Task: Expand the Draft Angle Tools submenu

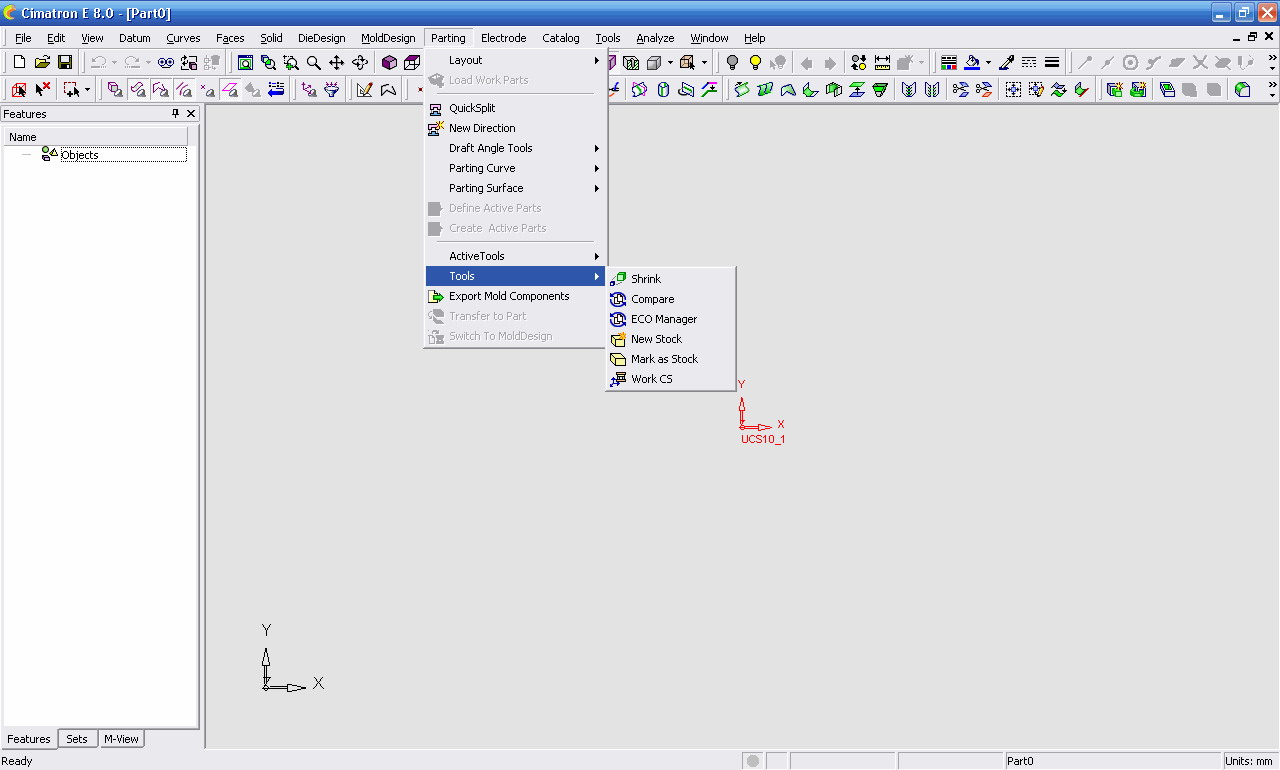Action: point(516,148)
